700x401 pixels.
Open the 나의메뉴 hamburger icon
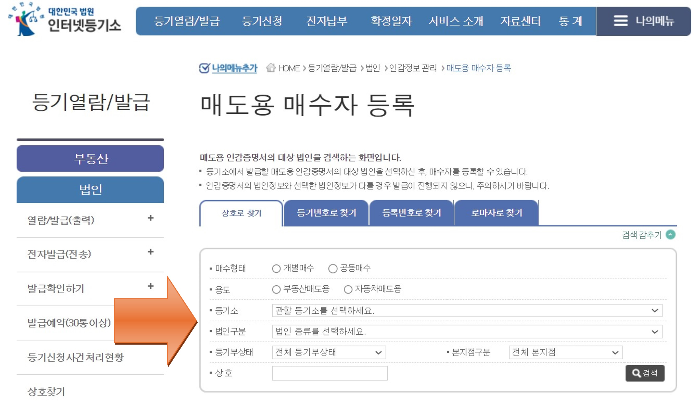click(x=620, y=21)
